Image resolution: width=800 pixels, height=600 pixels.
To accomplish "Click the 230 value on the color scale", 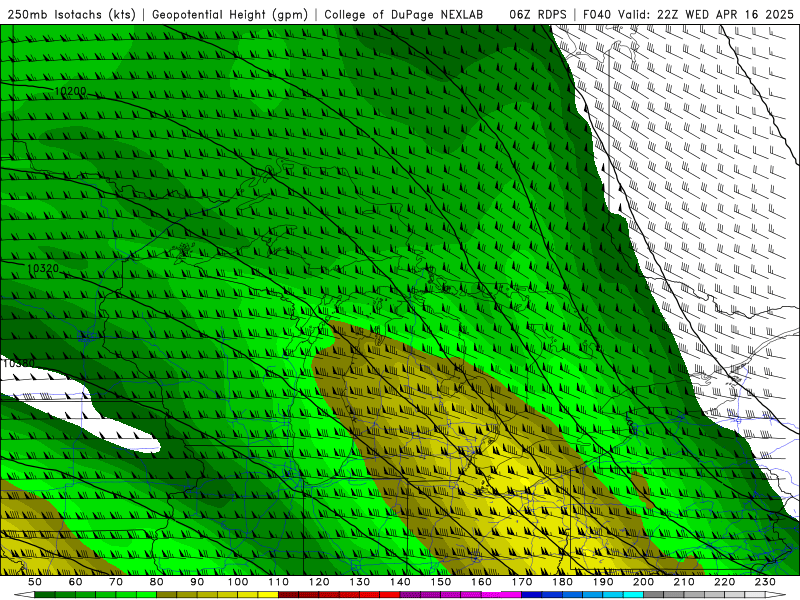I will coord(765,582).
